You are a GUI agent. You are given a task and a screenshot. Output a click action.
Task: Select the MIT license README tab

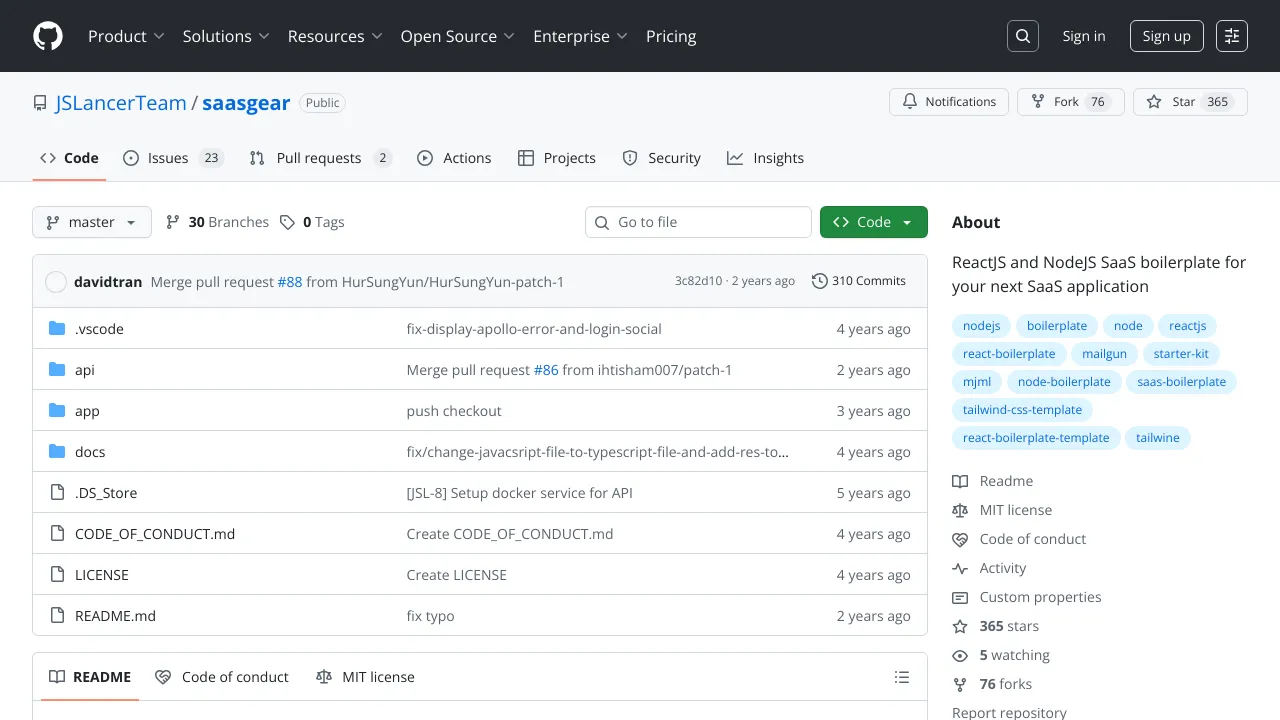[x=366, y=677]
